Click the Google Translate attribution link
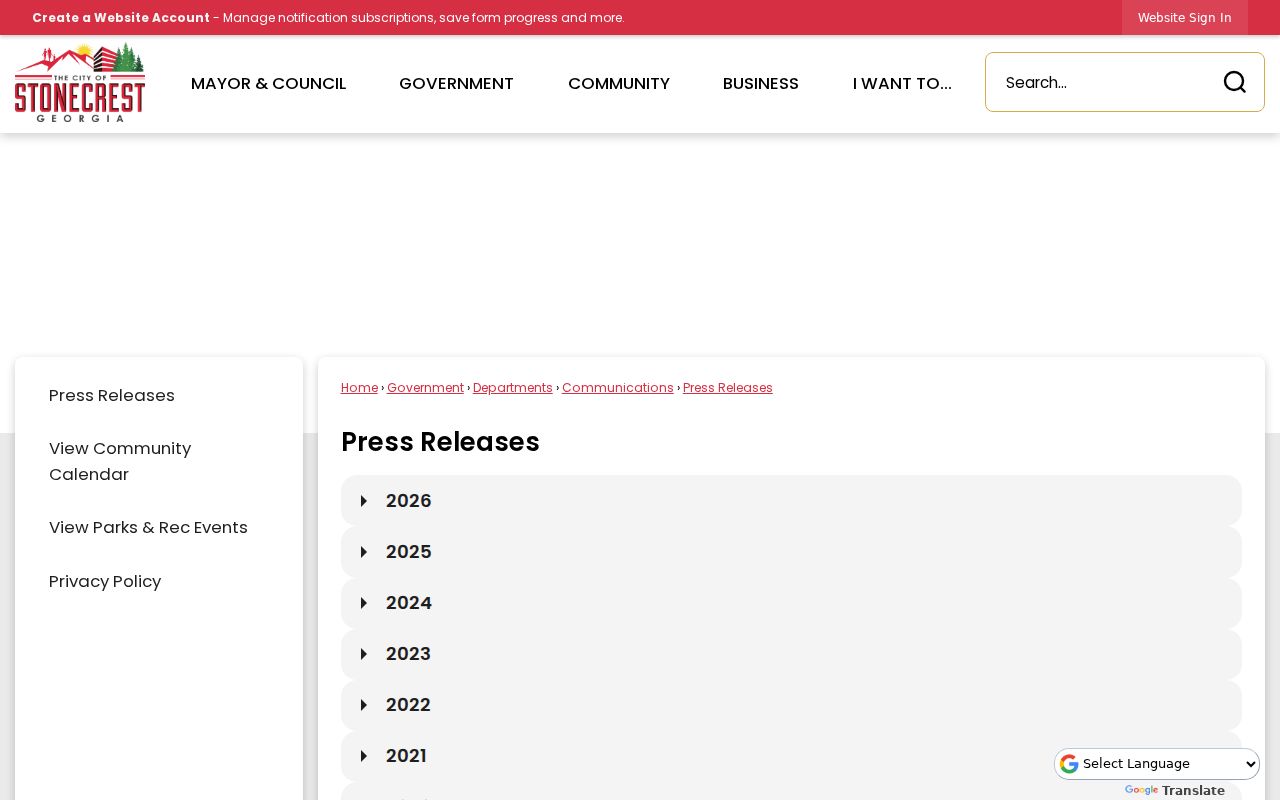 pyautogui.click(x=1175, y=790)
